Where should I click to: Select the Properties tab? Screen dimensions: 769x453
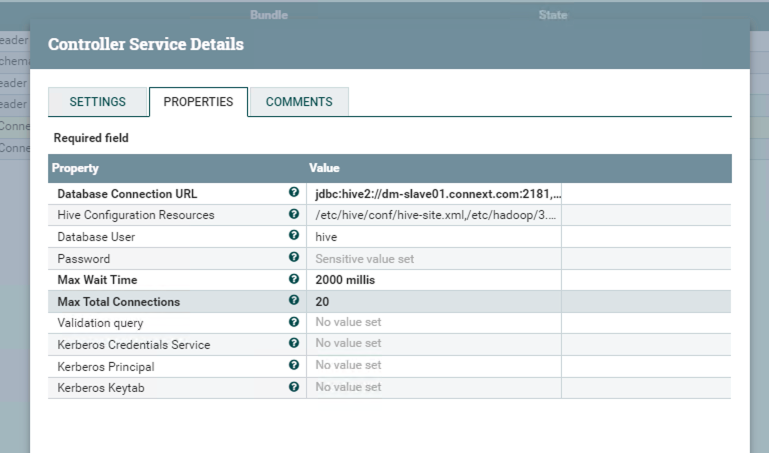click(x=198, y=102)
